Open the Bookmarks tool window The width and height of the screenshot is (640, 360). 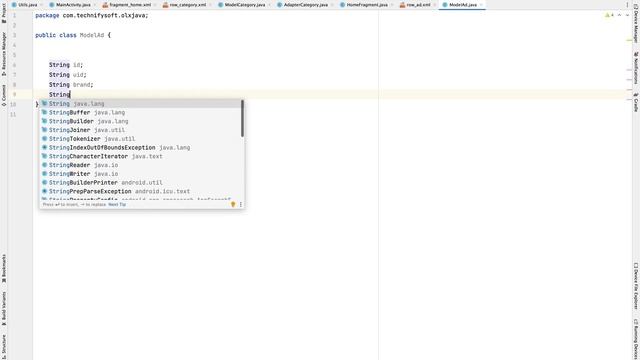tap(4, 268)
